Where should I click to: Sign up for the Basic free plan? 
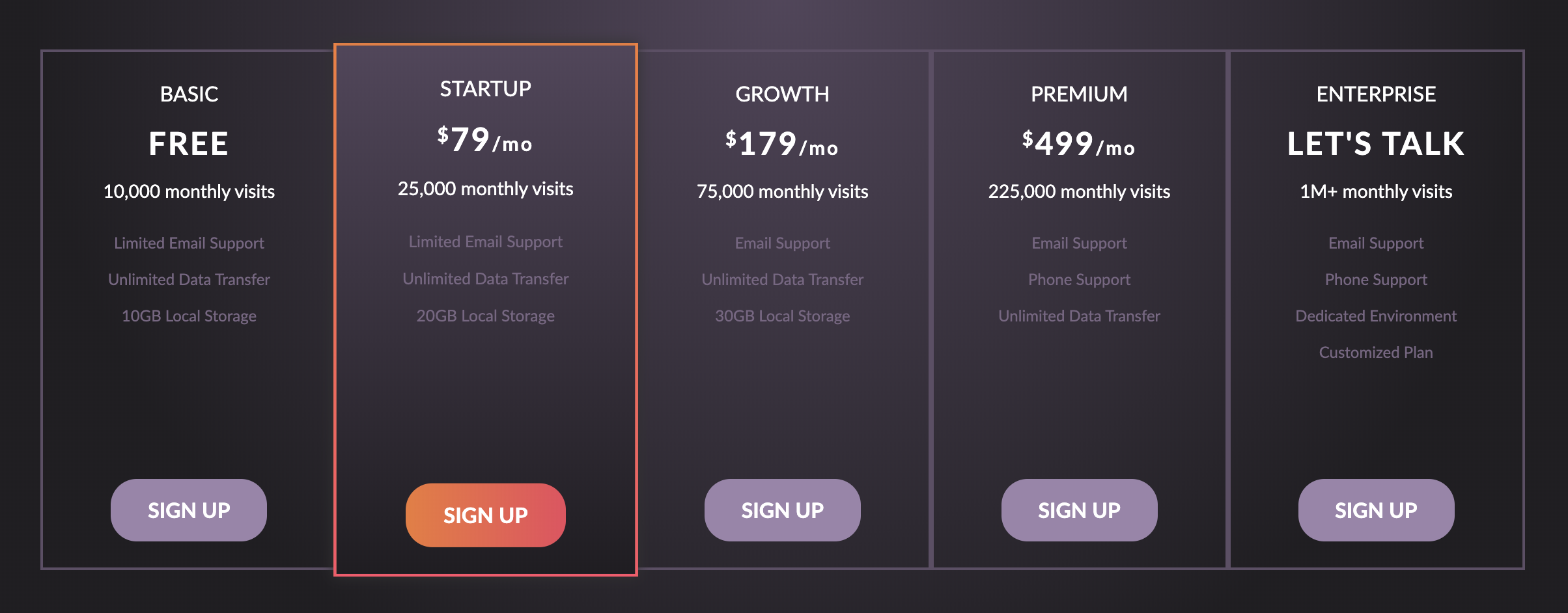189,510
